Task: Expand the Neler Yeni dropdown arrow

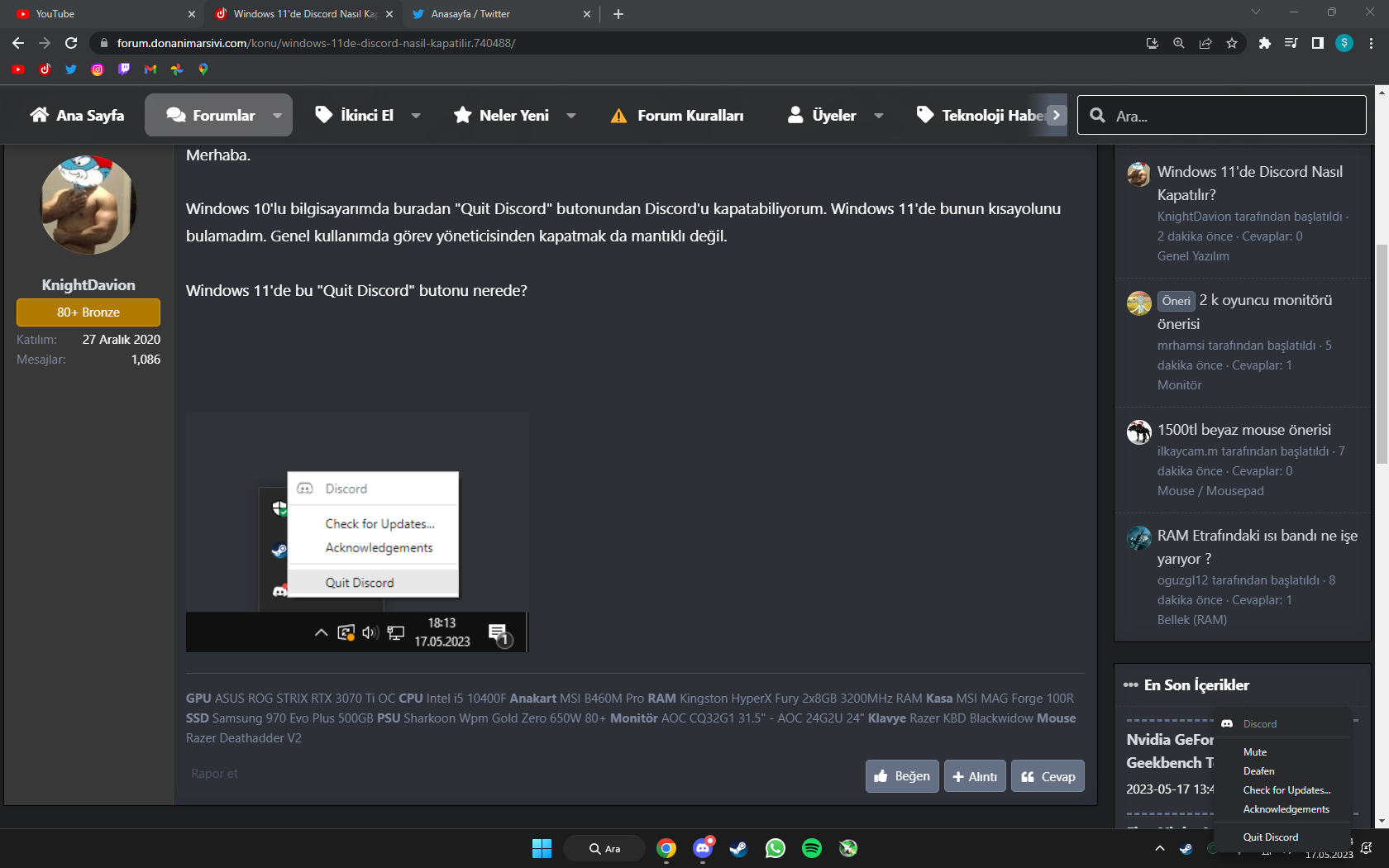Action: 571,116
